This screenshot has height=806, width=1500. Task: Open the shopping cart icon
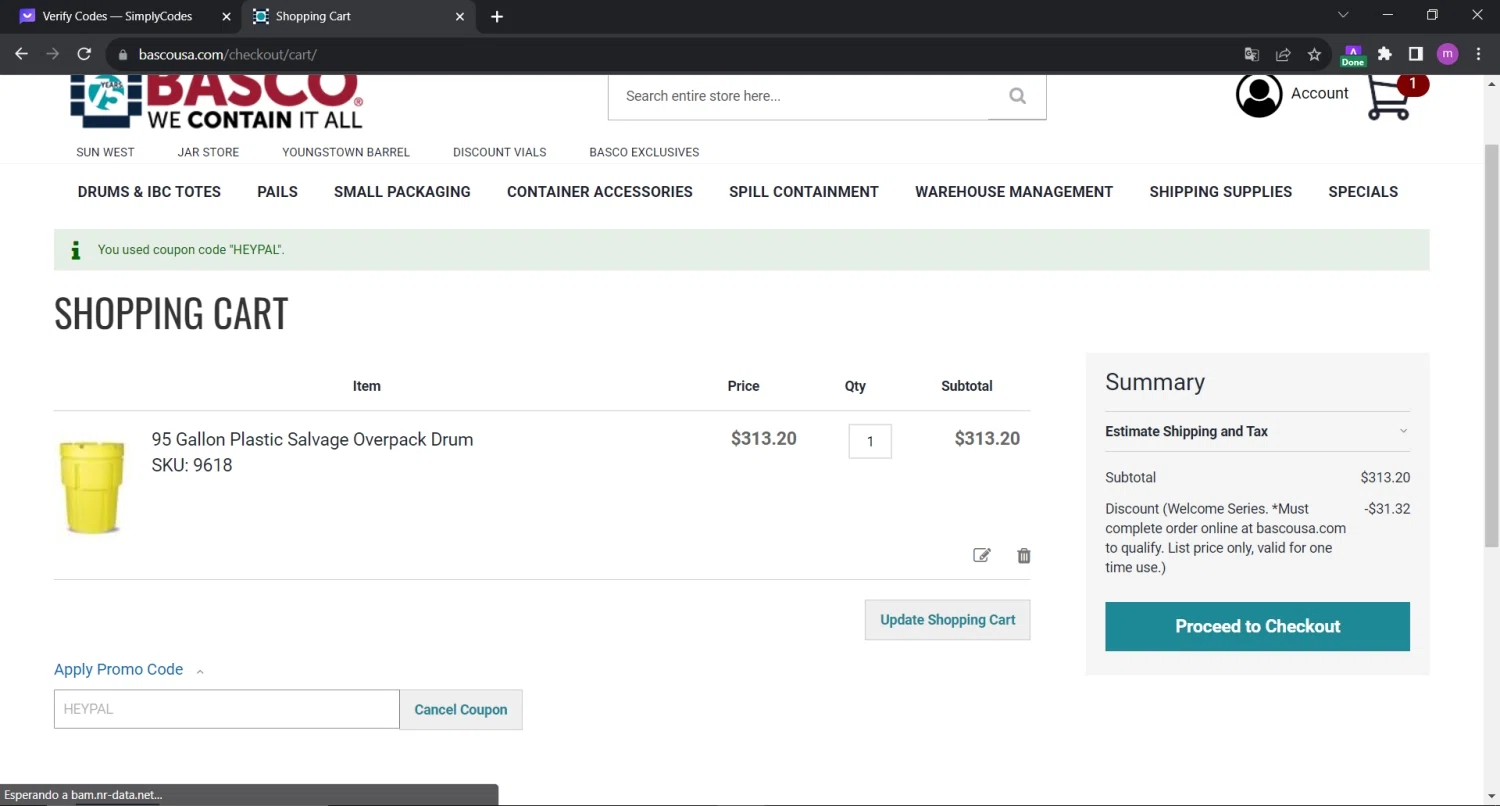(x=1390, y=97)
